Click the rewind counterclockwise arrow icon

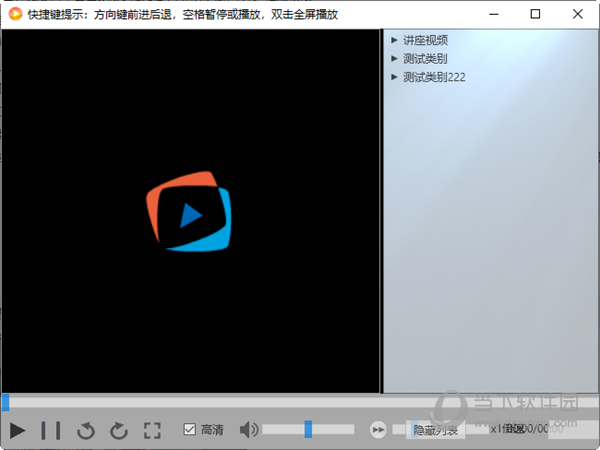[86, 430]
